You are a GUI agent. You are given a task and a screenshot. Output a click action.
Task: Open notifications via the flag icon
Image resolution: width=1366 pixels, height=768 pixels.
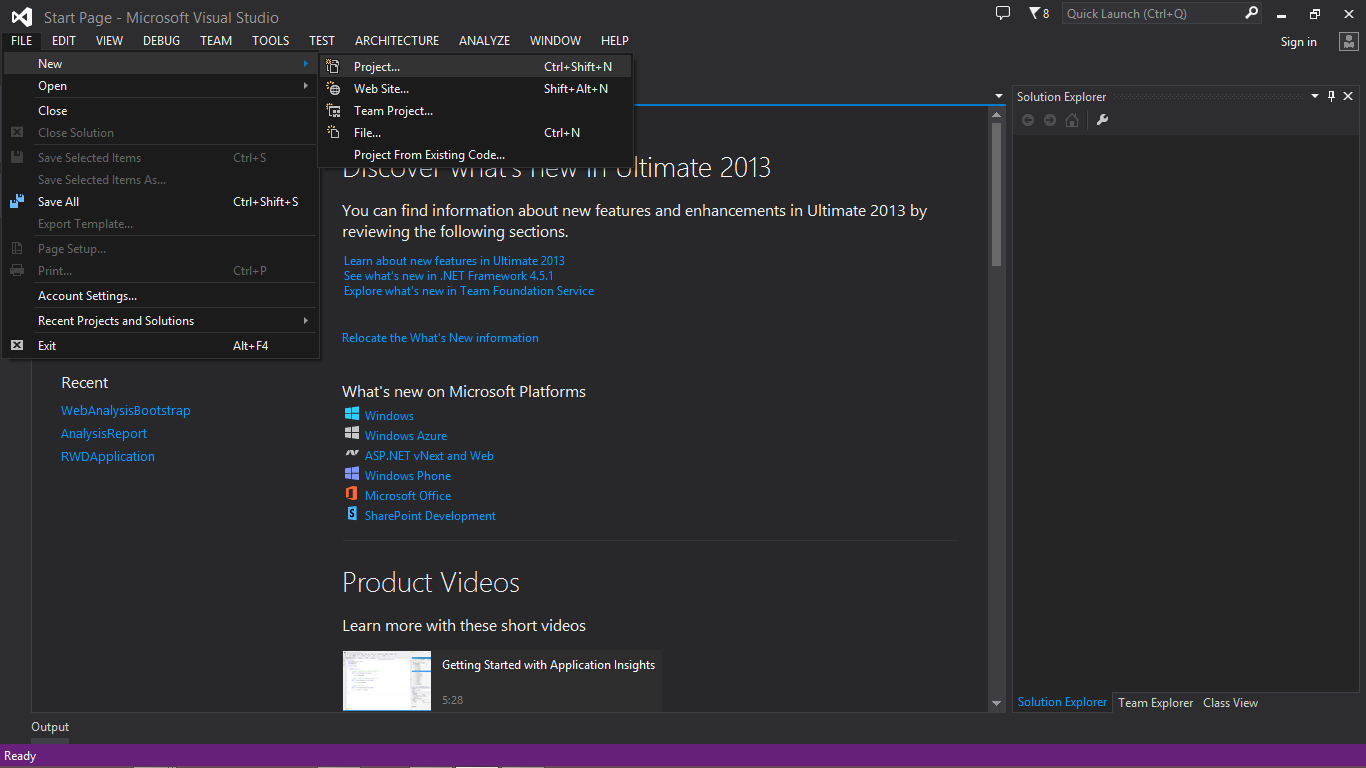(x=1035, y=13)
